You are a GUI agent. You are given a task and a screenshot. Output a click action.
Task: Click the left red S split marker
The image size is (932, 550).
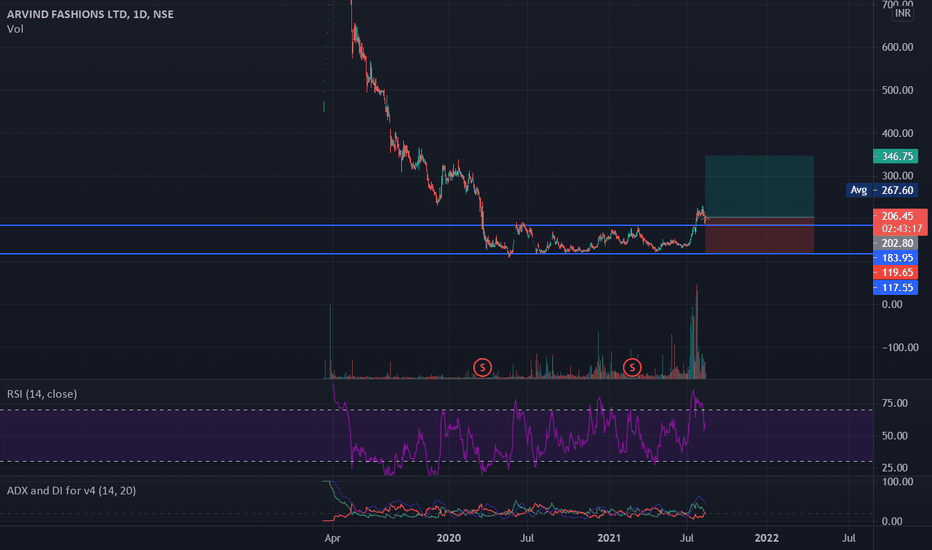pos(483,367)
